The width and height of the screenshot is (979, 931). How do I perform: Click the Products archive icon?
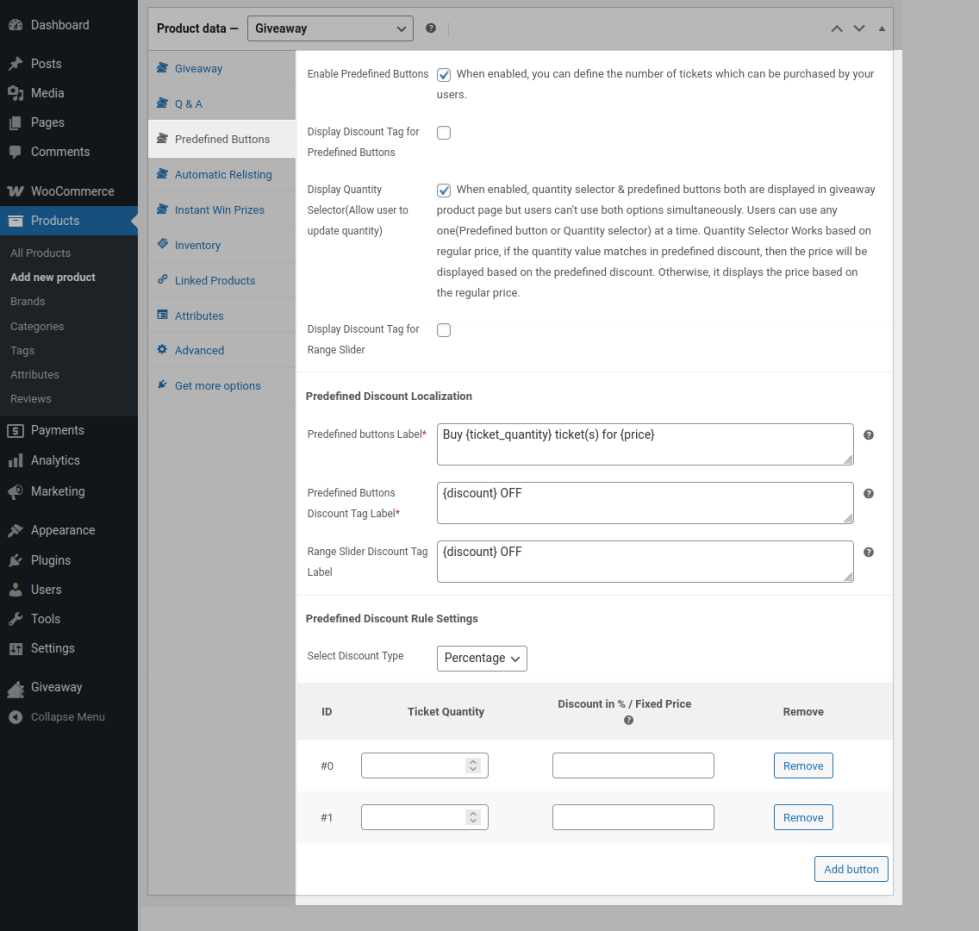(x=16, y=220)
